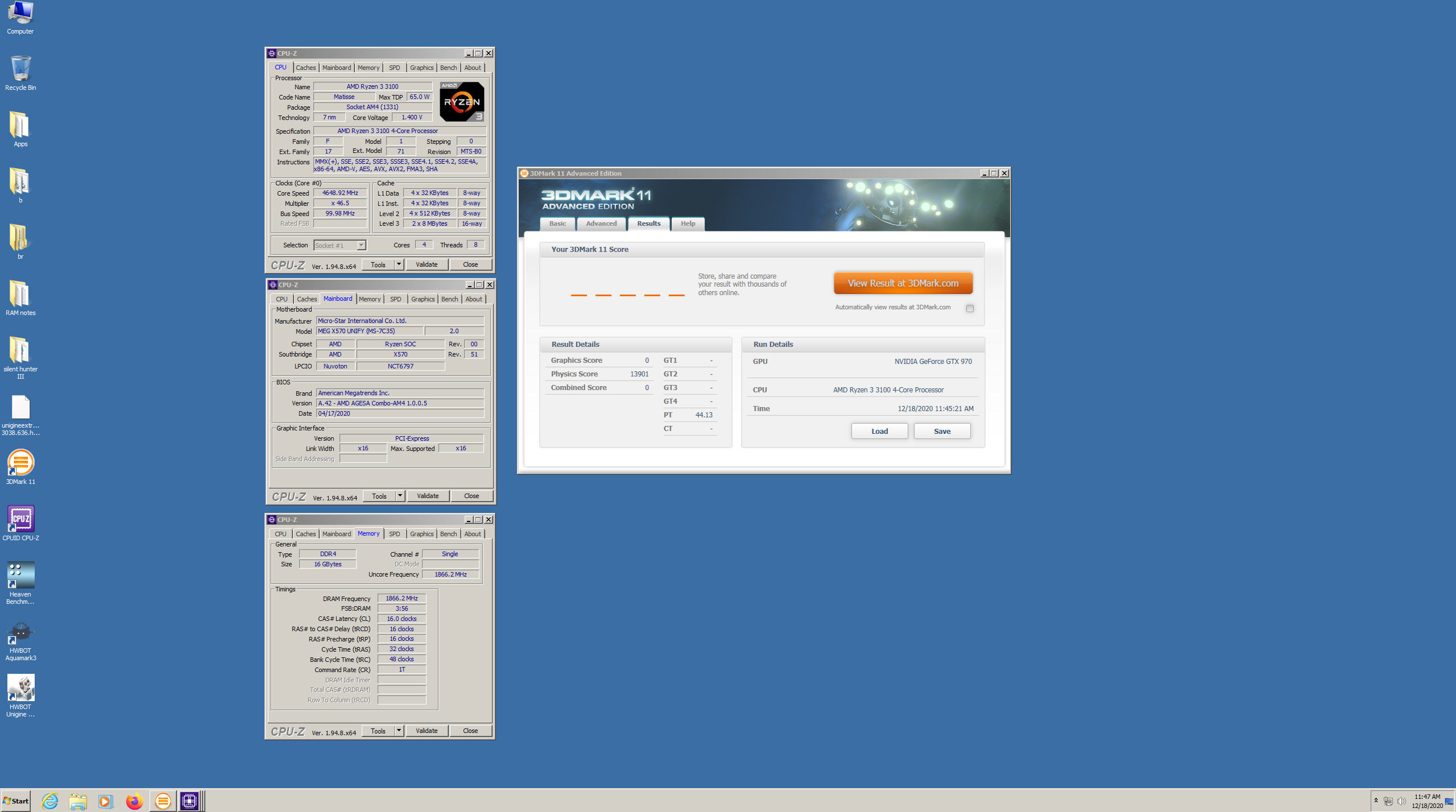
Task: Click the network icon in system tray
Action: [1388, 801]
